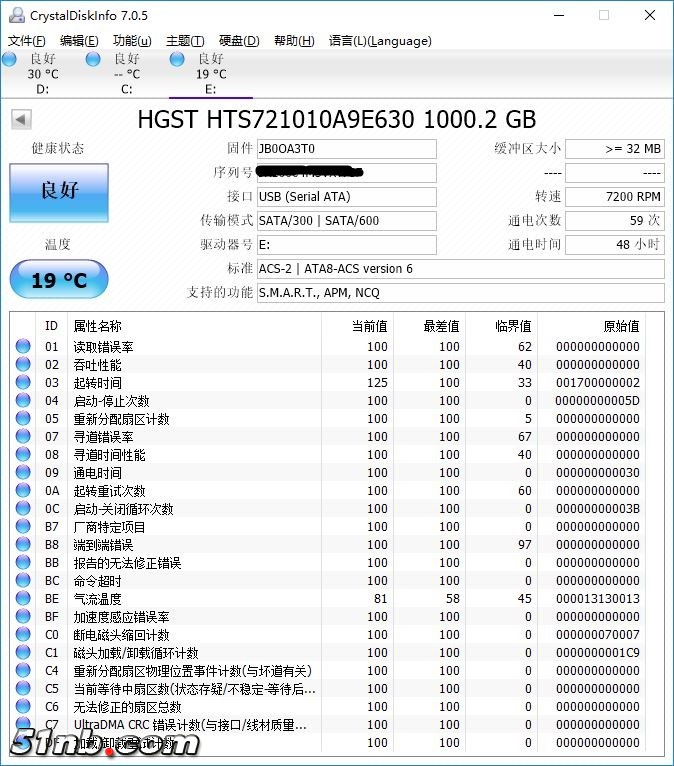Click the status orb for 02 吞吐性能
674x766 pixels.
[23, 364]
